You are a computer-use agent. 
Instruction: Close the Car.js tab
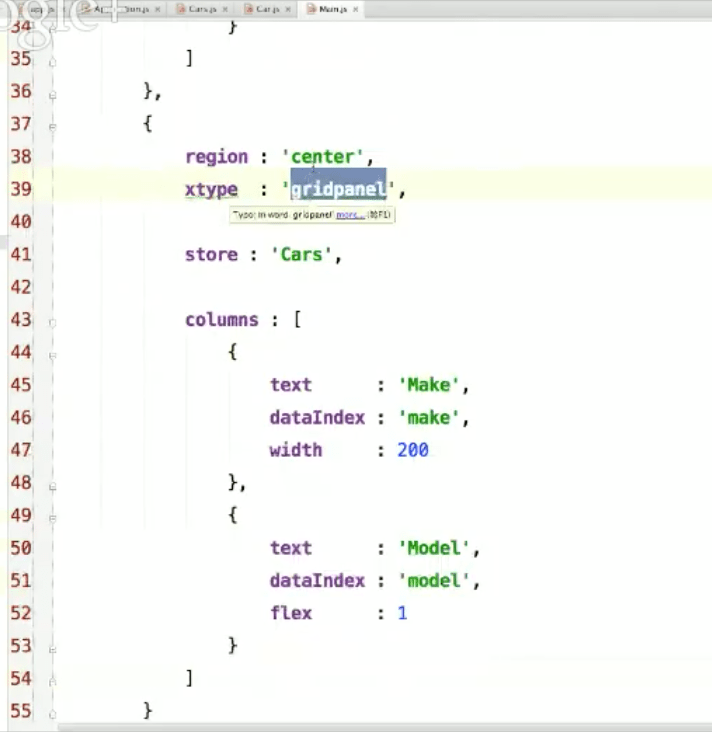point(288,9)
